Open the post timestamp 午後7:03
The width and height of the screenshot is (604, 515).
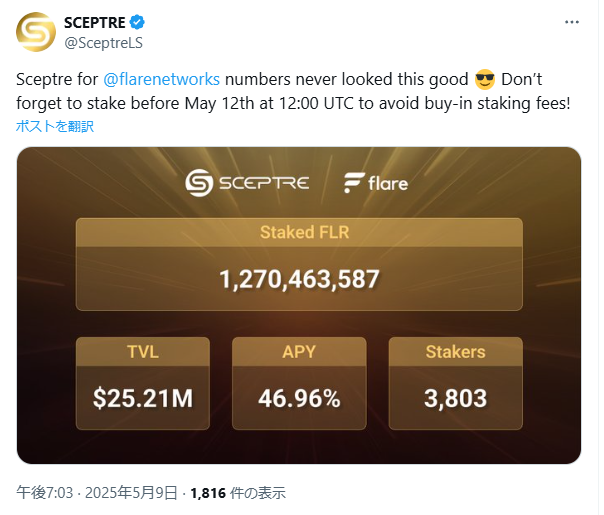tap(45, 493)
